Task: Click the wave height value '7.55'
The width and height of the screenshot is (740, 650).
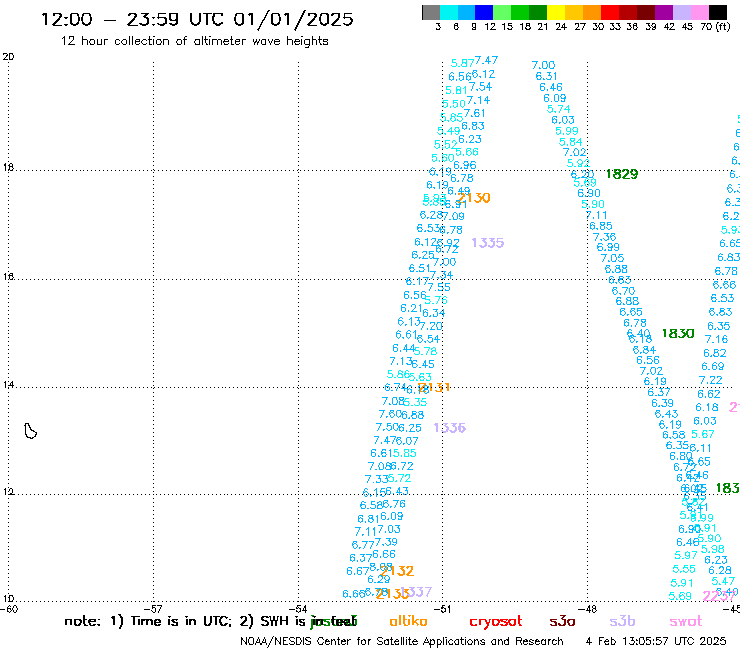Action: pos(439,287)
